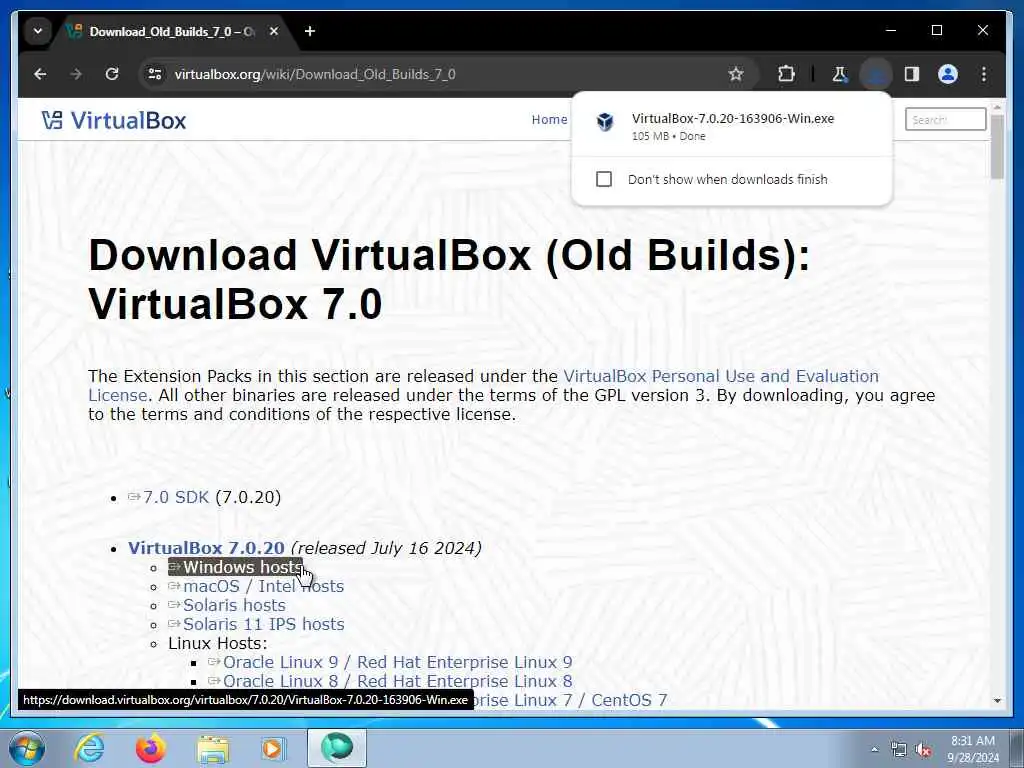Click the active browser taskbar icon

tap(336, 748)
